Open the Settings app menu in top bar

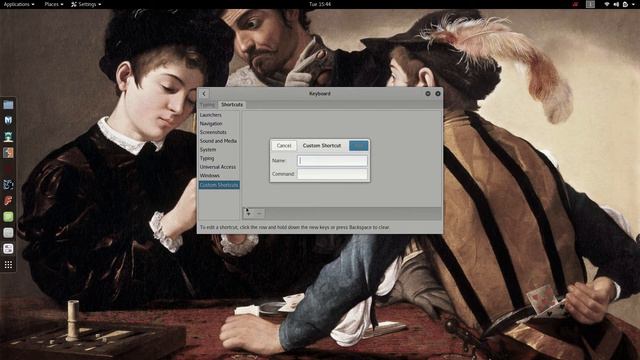click(x=86, y=4)
